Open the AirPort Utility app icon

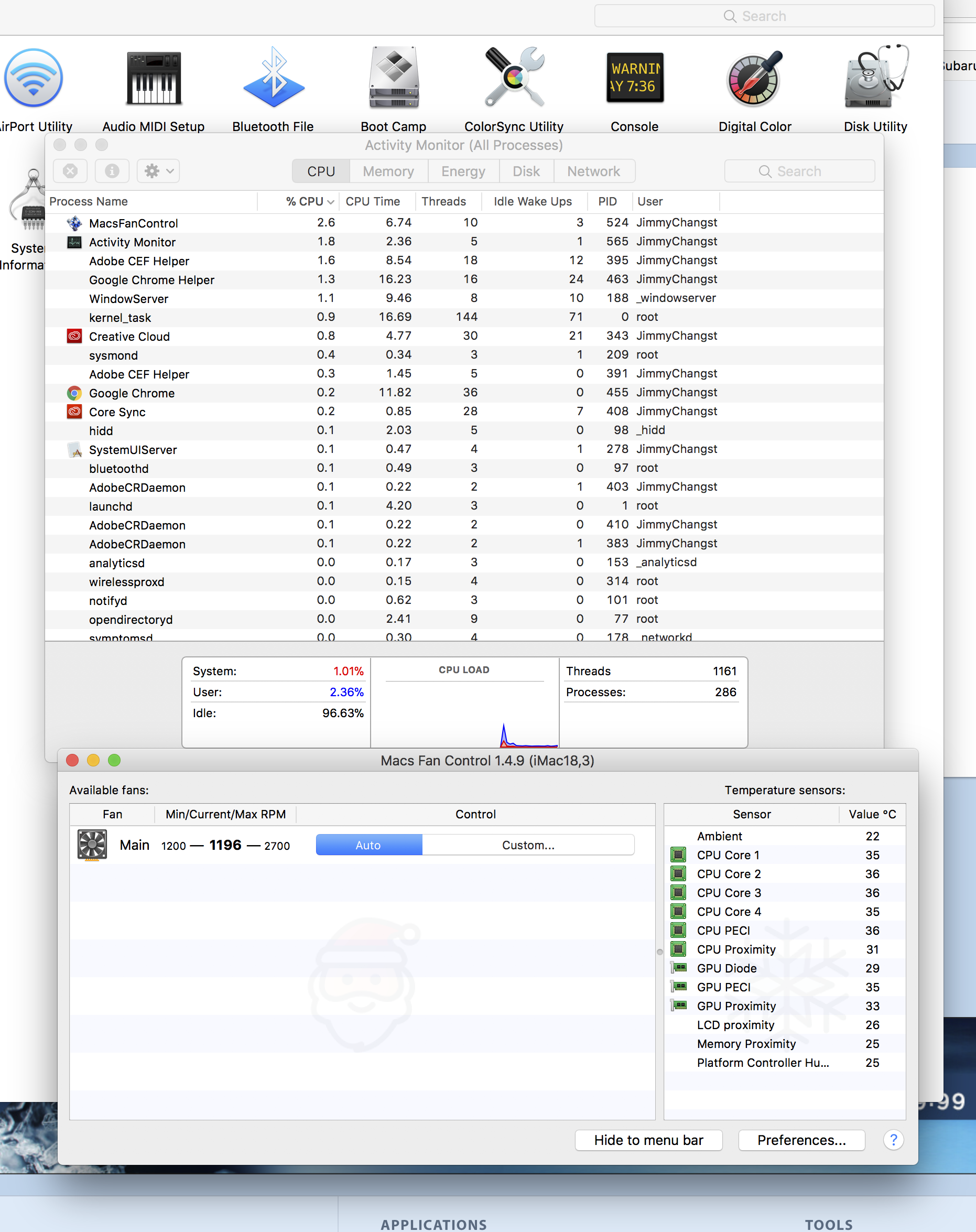34,78
